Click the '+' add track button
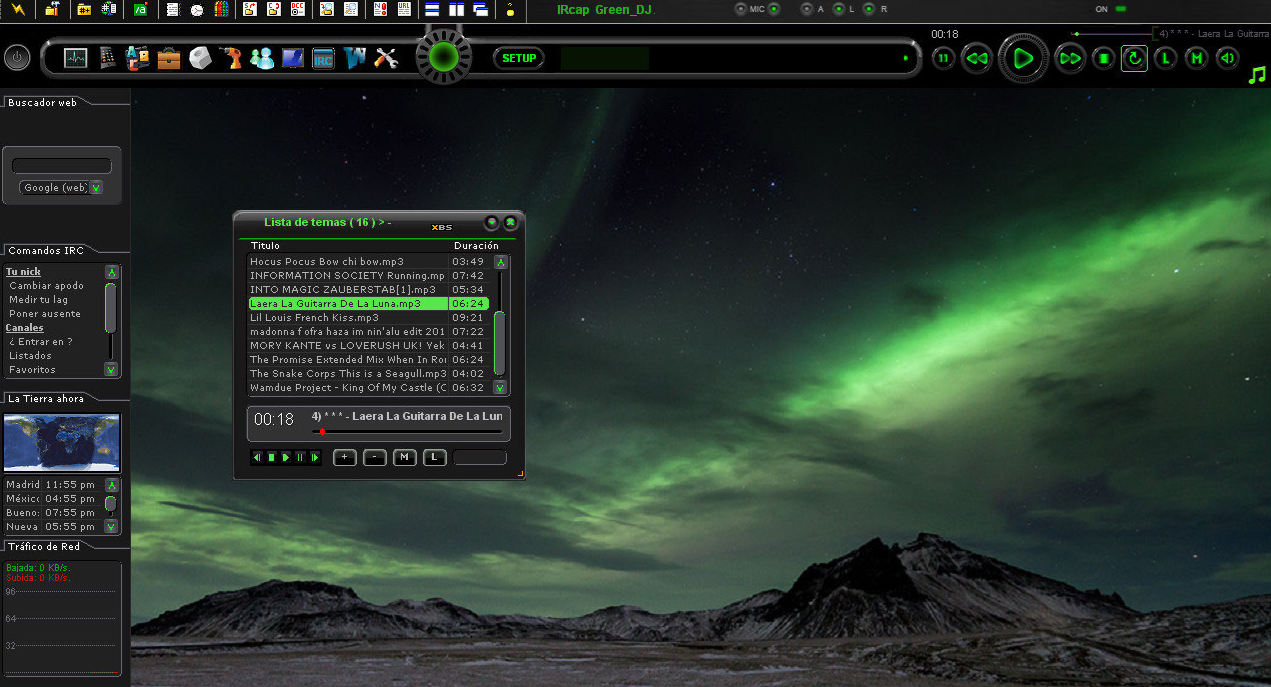 [x=344, y=457]
